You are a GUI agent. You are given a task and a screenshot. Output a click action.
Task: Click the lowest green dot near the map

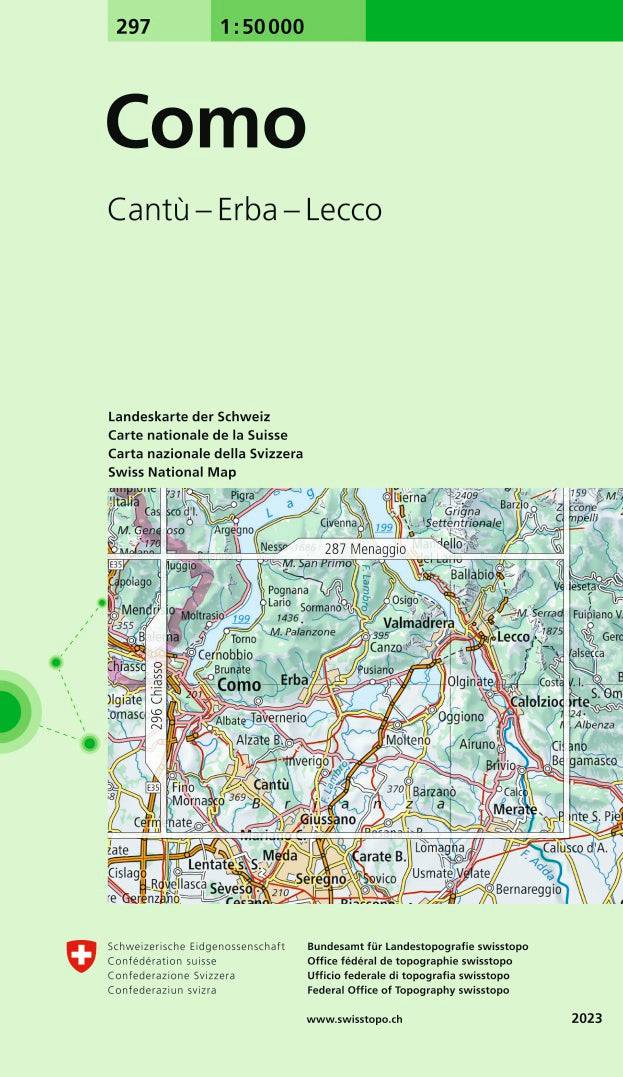point(90,742)
